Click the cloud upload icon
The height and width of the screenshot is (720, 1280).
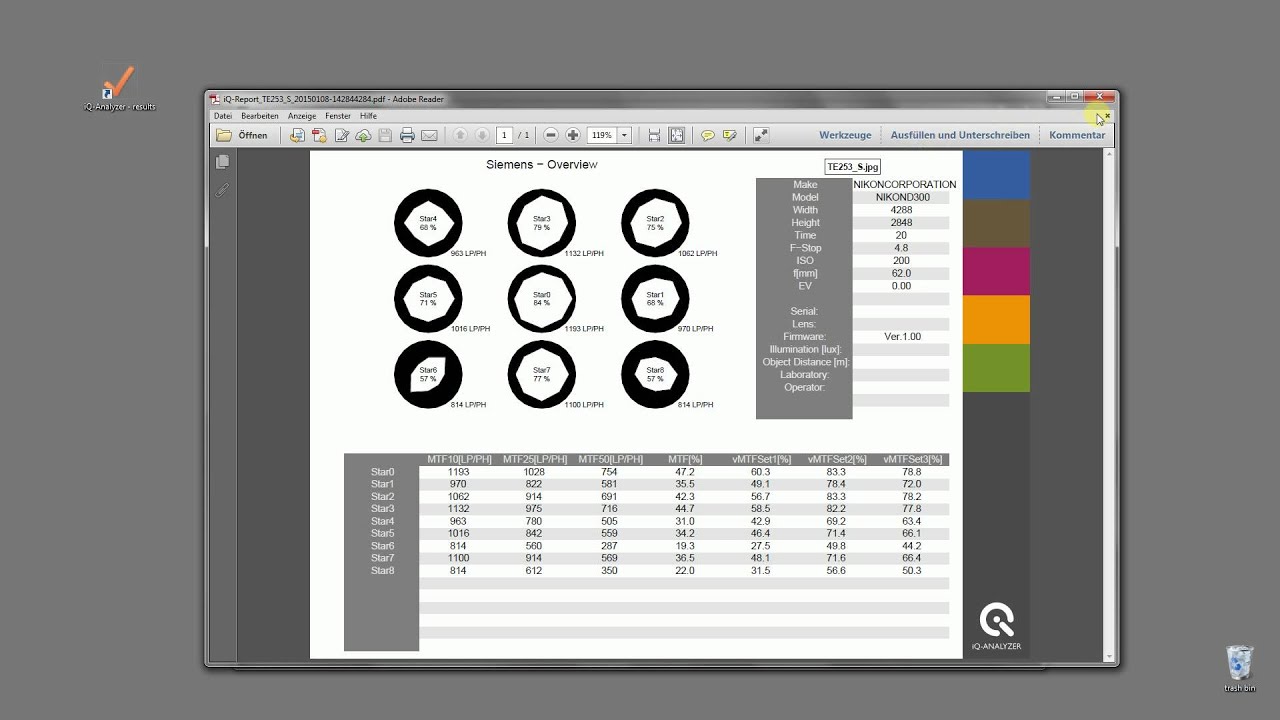coord(363,135)
